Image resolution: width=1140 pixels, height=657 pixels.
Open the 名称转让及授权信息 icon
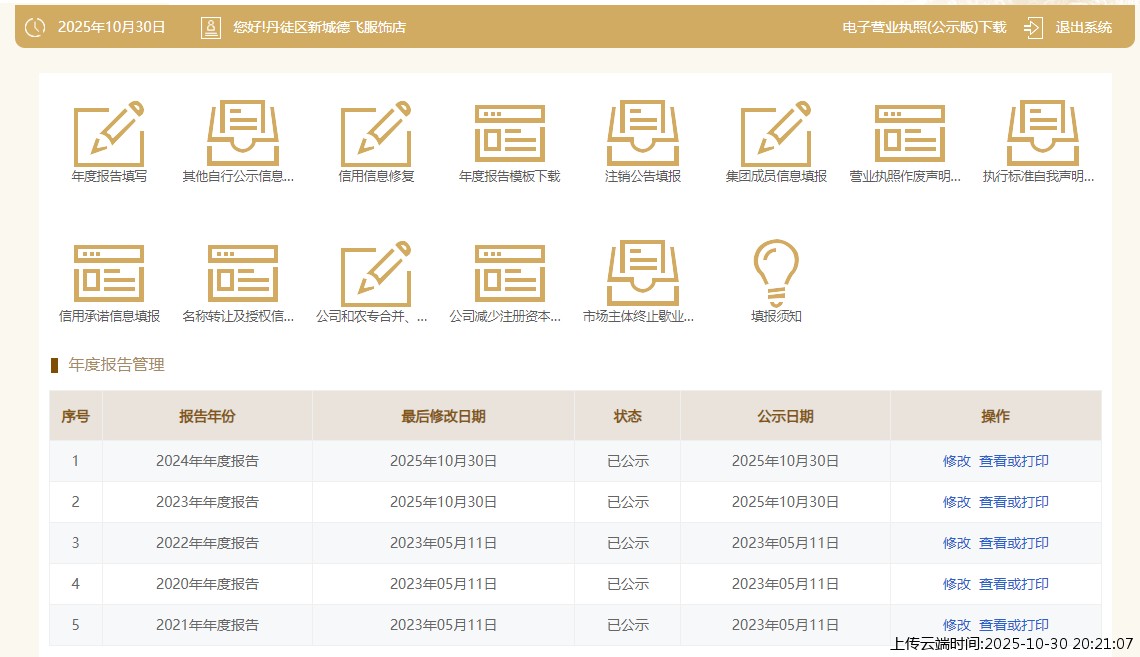(243, 275)
